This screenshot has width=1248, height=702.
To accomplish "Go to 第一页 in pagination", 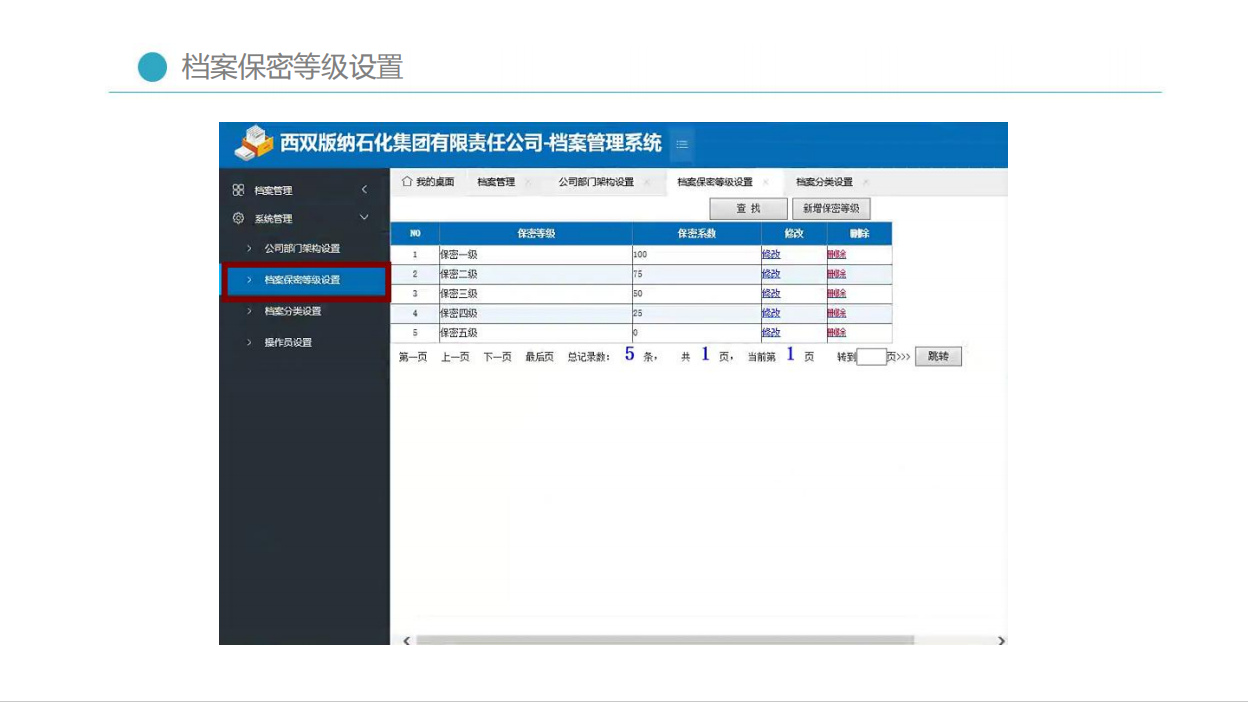I will 413,357.
